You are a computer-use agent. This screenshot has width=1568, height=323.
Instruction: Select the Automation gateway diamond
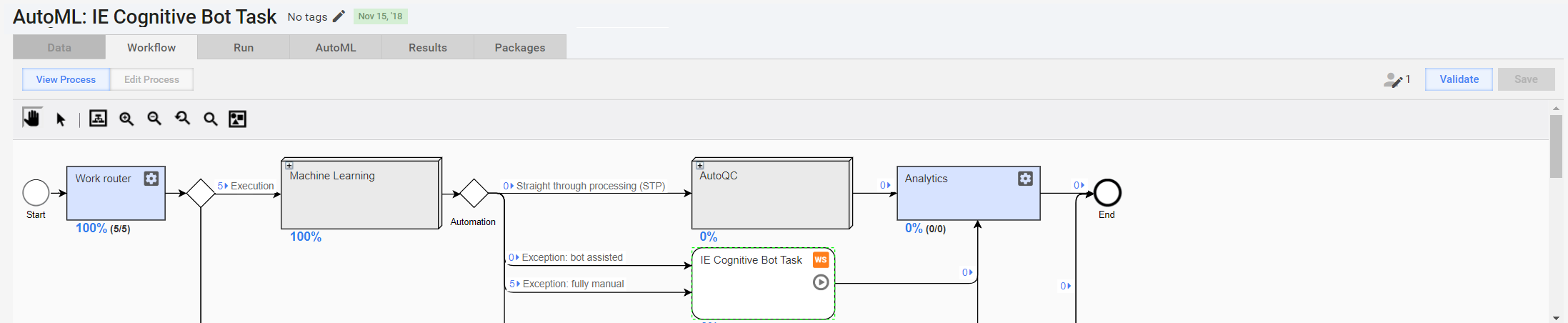point(474,193)
